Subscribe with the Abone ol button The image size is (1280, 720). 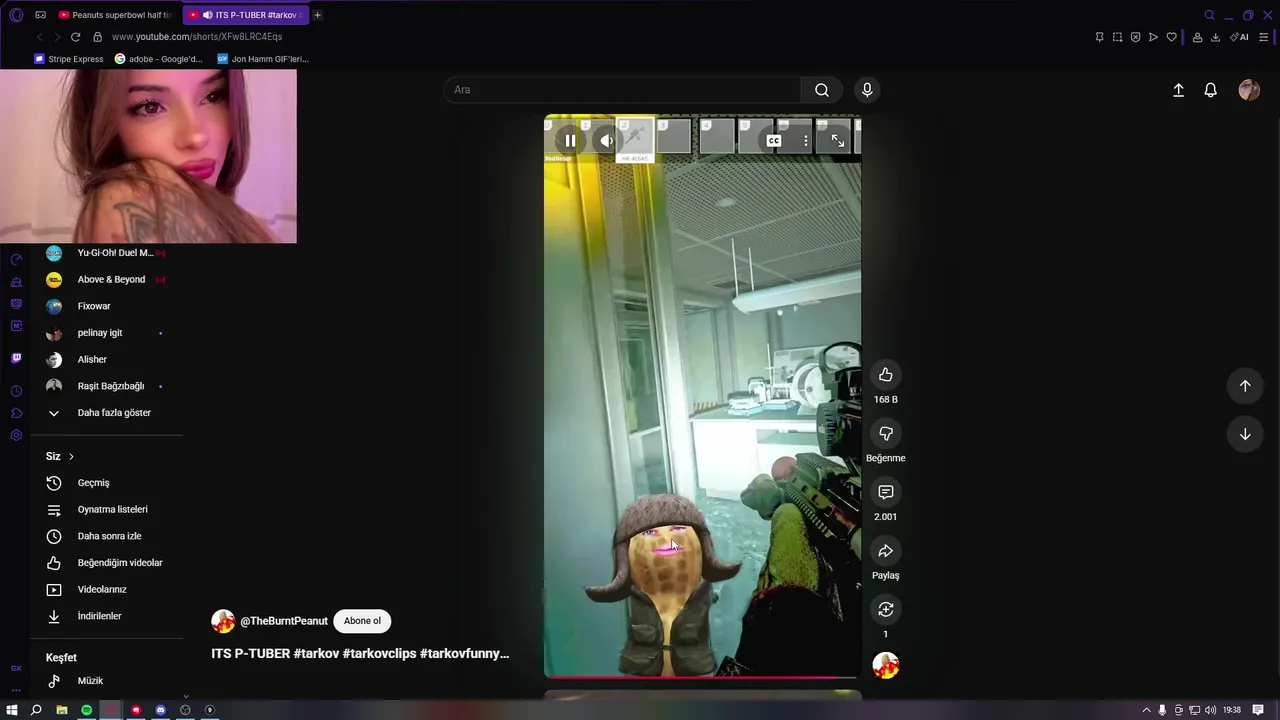362,621
